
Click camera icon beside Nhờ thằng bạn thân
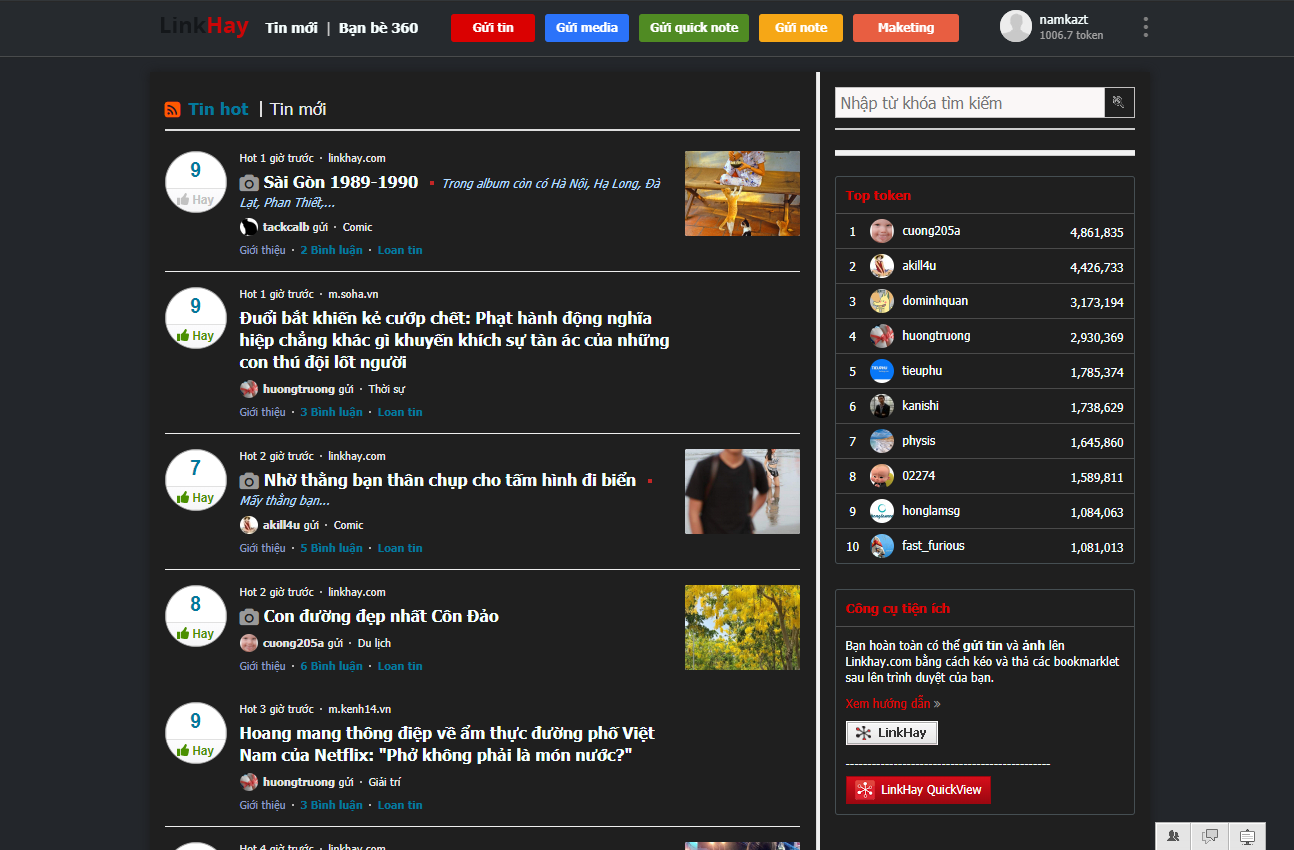pyautogui.click(x=249, y=481)
